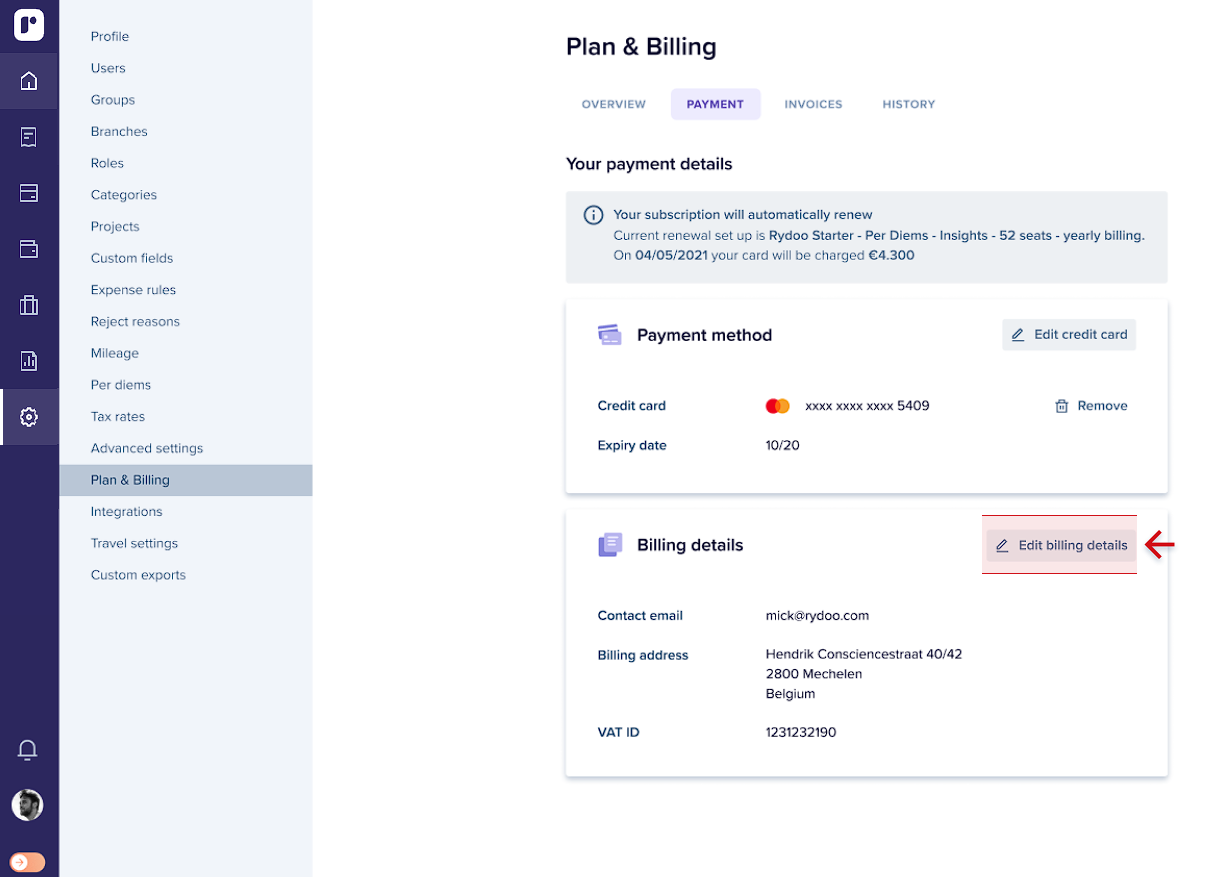
Task: Click the Plan & Billing page heading
Action: [x=641, y=47]
